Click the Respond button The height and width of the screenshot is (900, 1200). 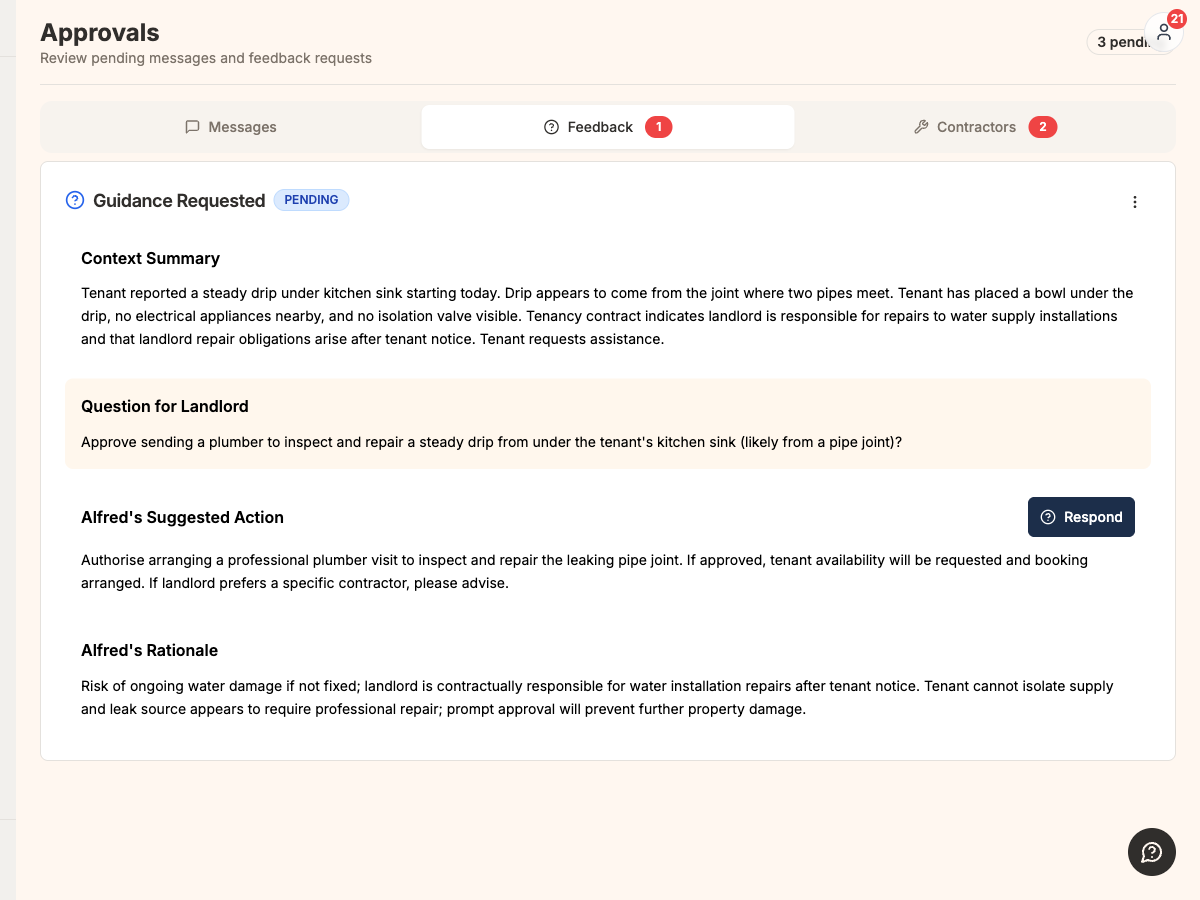tap(1081, 517)
